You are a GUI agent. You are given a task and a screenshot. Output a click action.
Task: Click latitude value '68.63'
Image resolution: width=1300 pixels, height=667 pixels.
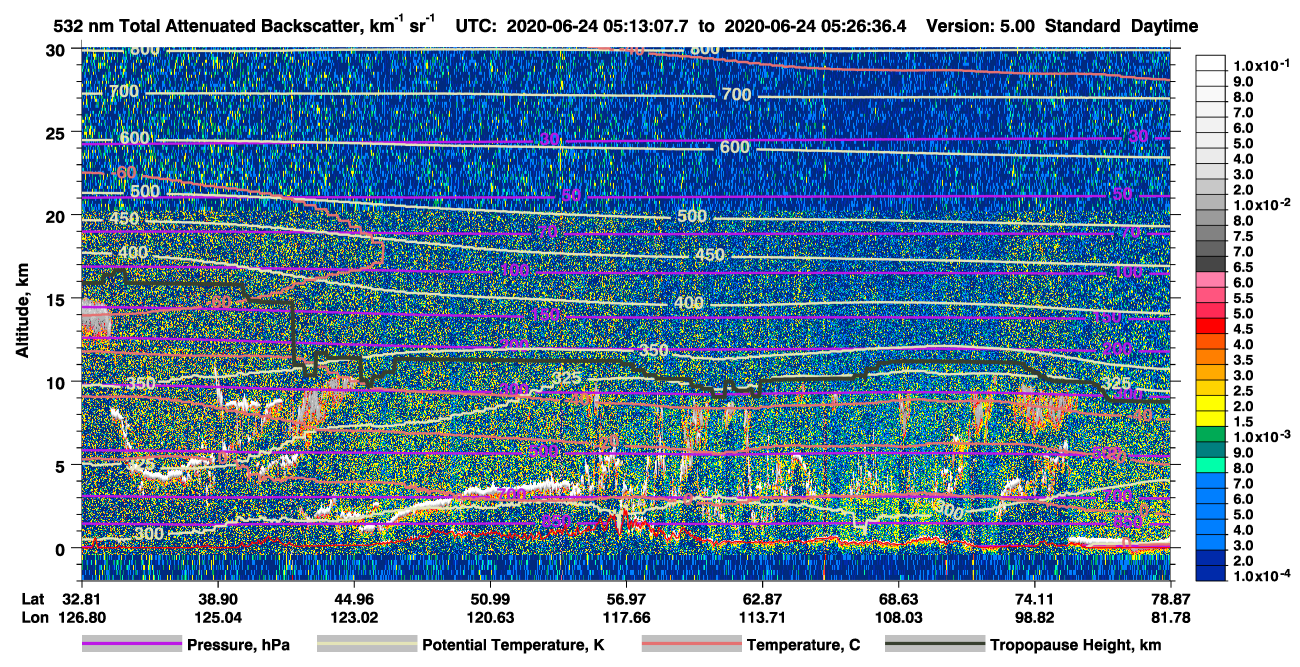(x=899, y=599)
